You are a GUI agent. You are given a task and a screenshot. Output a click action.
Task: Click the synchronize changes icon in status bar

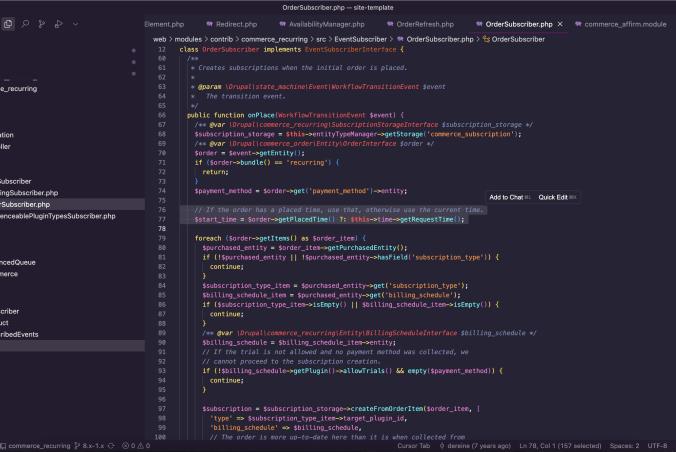coord(111,446)
